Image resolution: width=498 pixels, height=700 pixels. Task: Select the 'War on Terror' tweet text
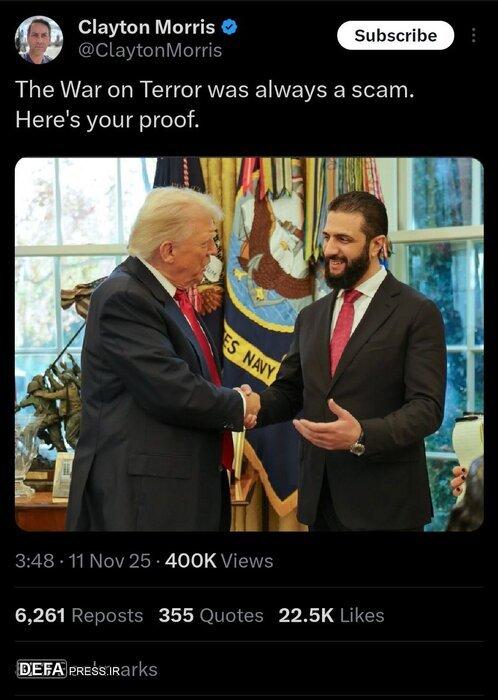pyautogui.click(x=215, y=90)
